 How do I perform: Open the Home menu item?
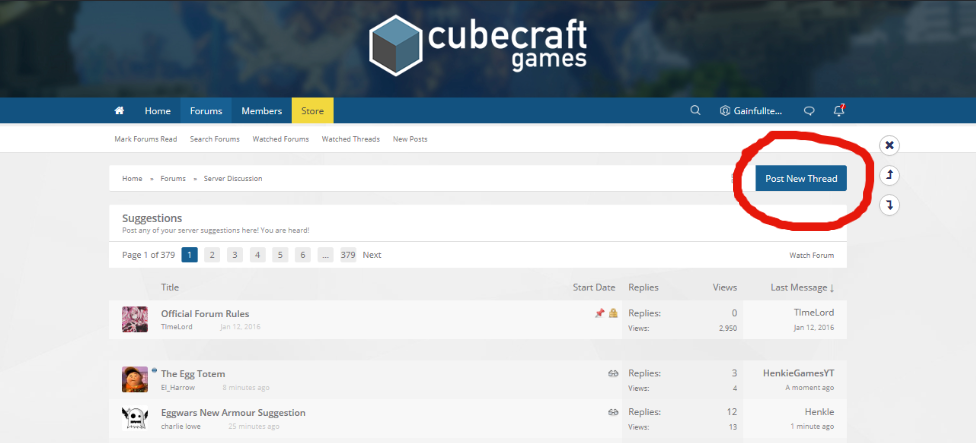[x=157, y=111]
